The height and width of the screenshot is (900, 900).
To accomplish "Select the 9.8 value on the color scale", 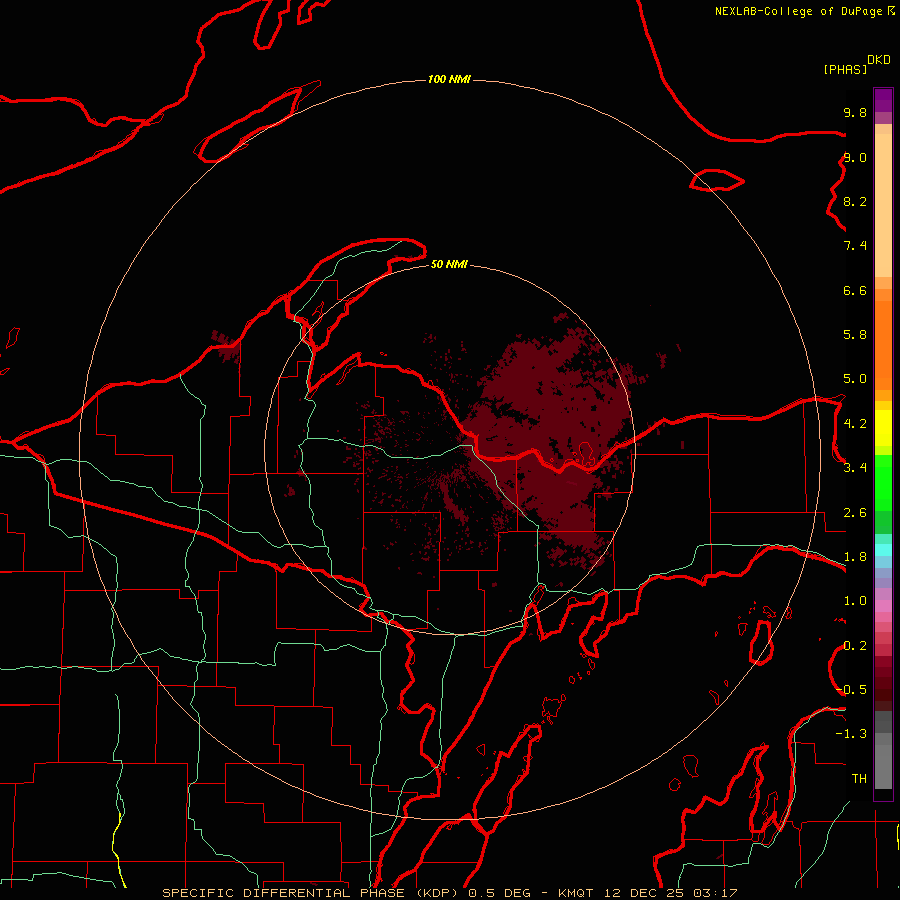I will [855, 112].
